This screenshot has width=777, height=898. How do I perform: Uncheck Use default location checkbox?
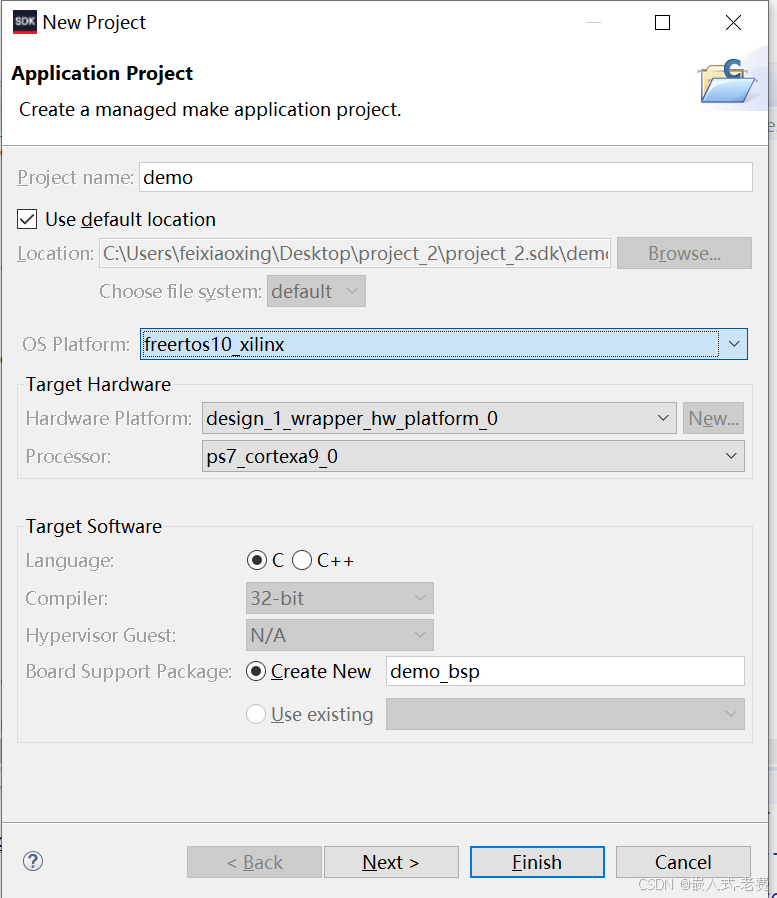click(27, 219)
